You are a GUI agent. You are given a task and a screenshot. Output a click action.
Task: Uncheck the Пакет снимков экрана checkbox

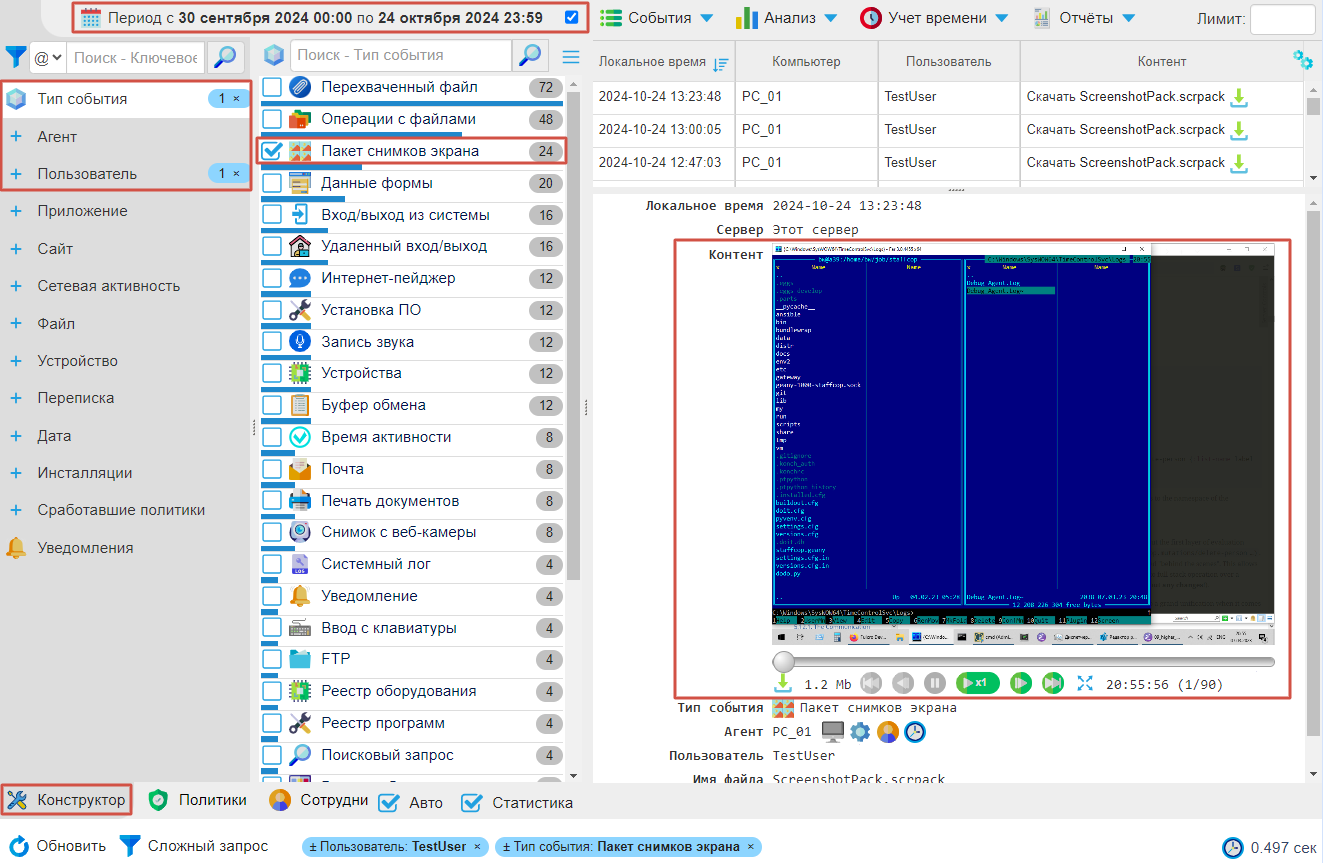tap(272, 151)
